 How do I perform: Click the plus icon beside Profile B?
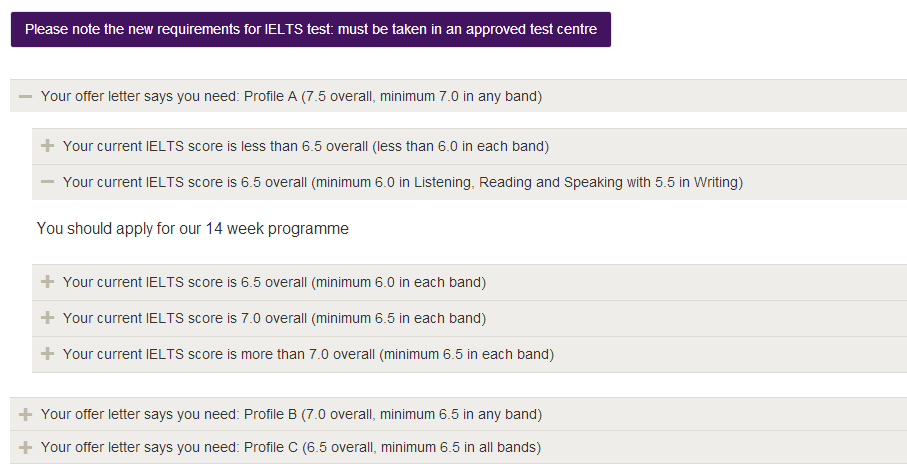26,414
